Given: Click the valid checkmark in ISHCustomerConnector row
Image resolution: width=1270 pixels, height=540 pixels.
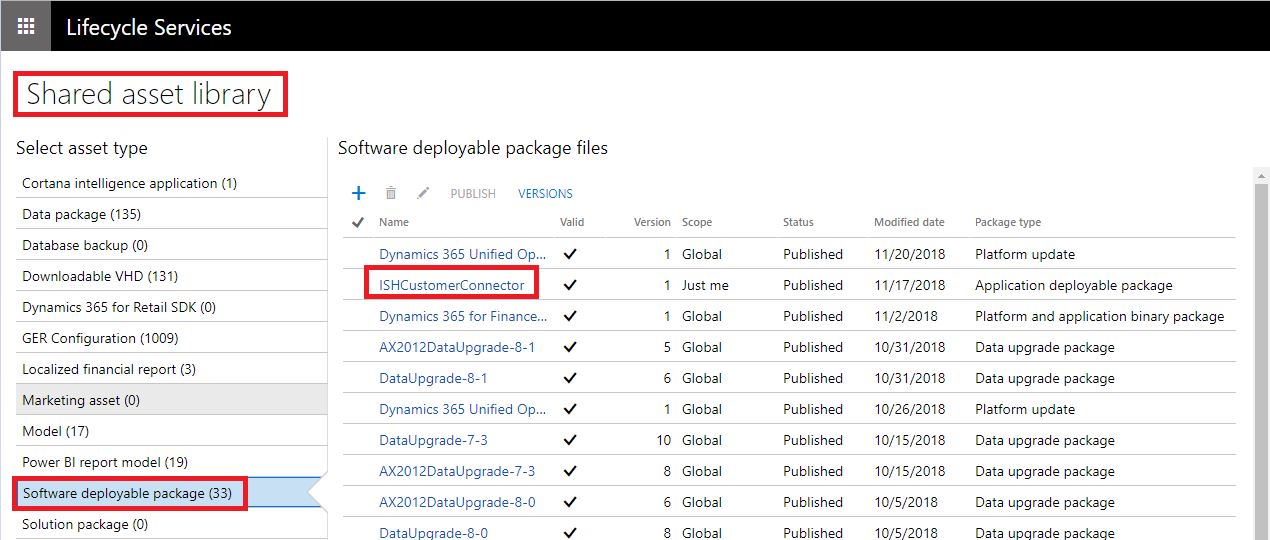Looking at the screenshot, I should pos(570,285).
